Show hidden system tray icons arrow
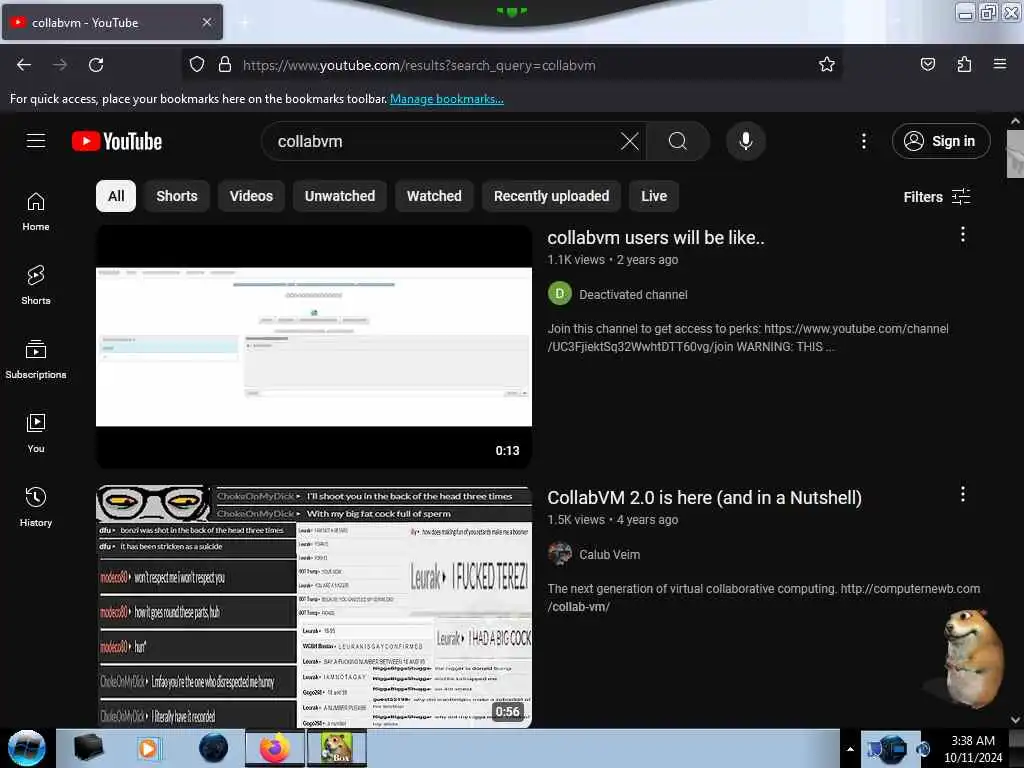Image resolution: width=1024 pixels, height=768 pixels. tap(850, 749)
